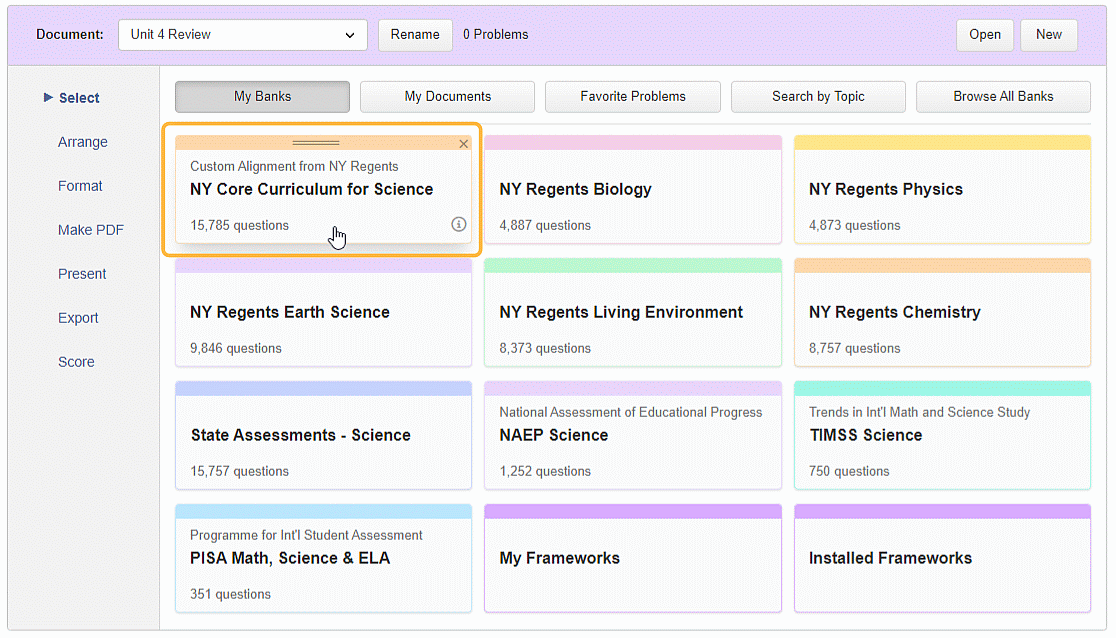The height and width of the screenshot is (638, 1116).
Task: Open the NY Regents Biology bank
Action: pos(633,189)
